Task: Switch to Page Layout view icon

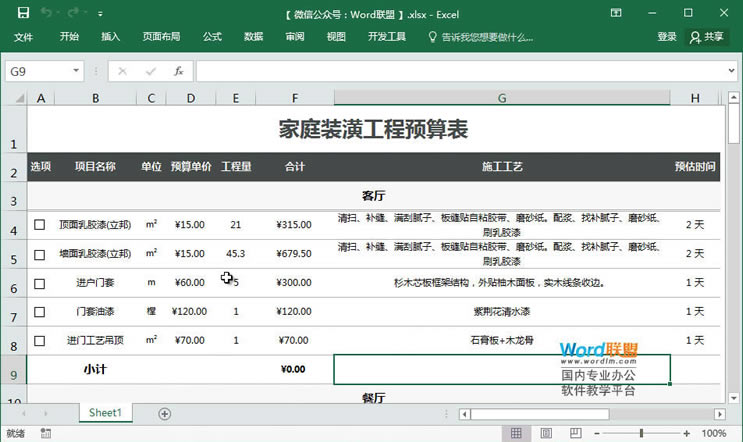Action: (546, 434)
